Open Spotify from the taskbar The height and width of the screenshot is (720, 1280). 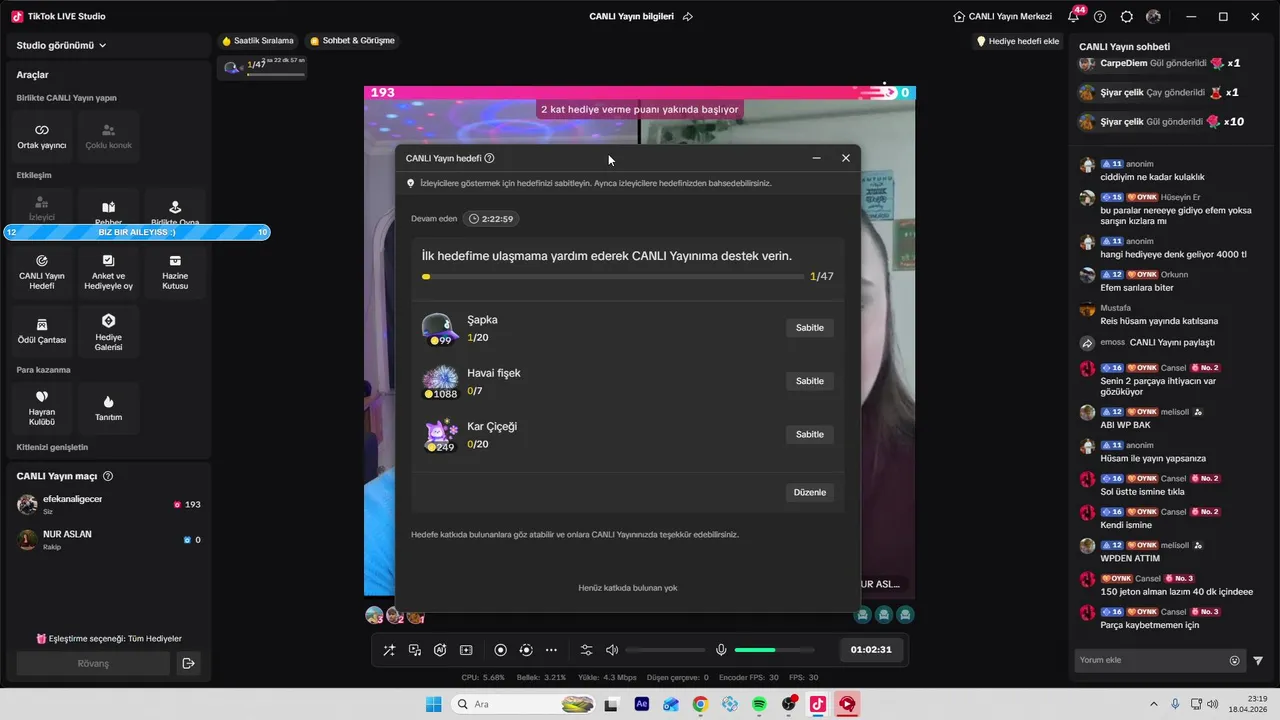759,704
